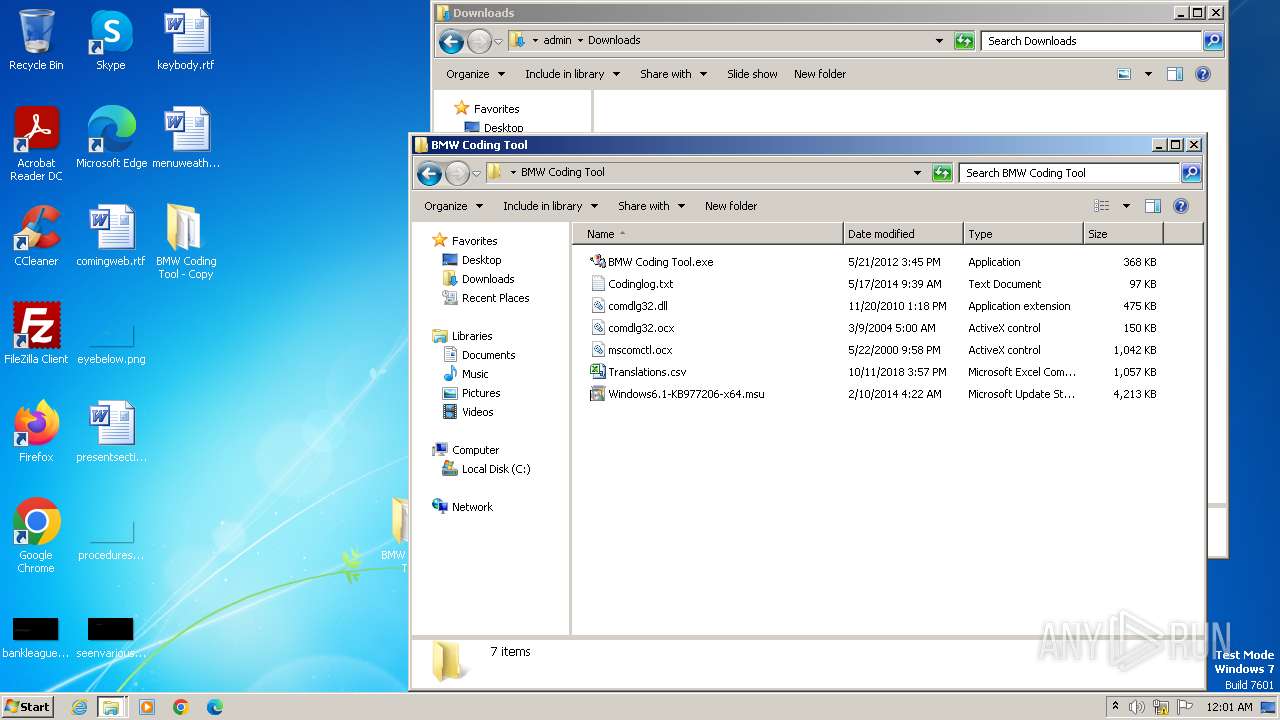This screenshot has height=720, width=1280.
Task: Open FileZilla Client shortcut
Action: pyautogui.click(x=36, y=333)
